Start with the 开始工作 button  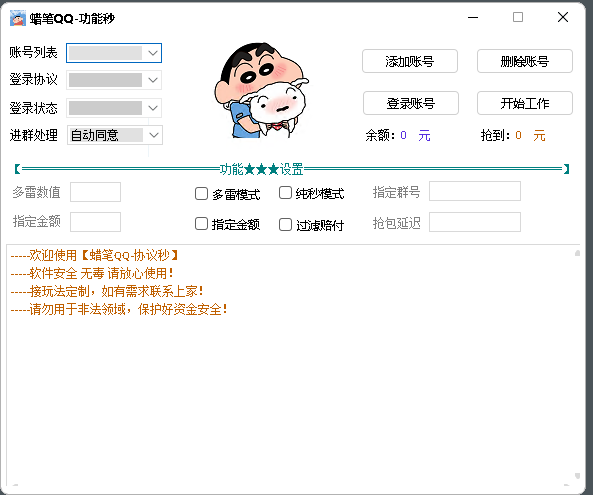(525, 103)
